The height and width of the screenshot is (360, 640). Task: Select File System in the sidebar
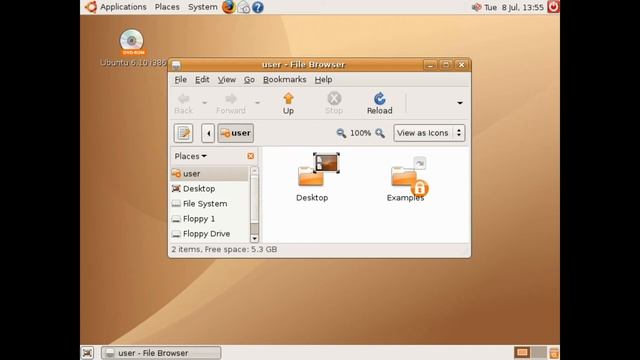point(209,204)
